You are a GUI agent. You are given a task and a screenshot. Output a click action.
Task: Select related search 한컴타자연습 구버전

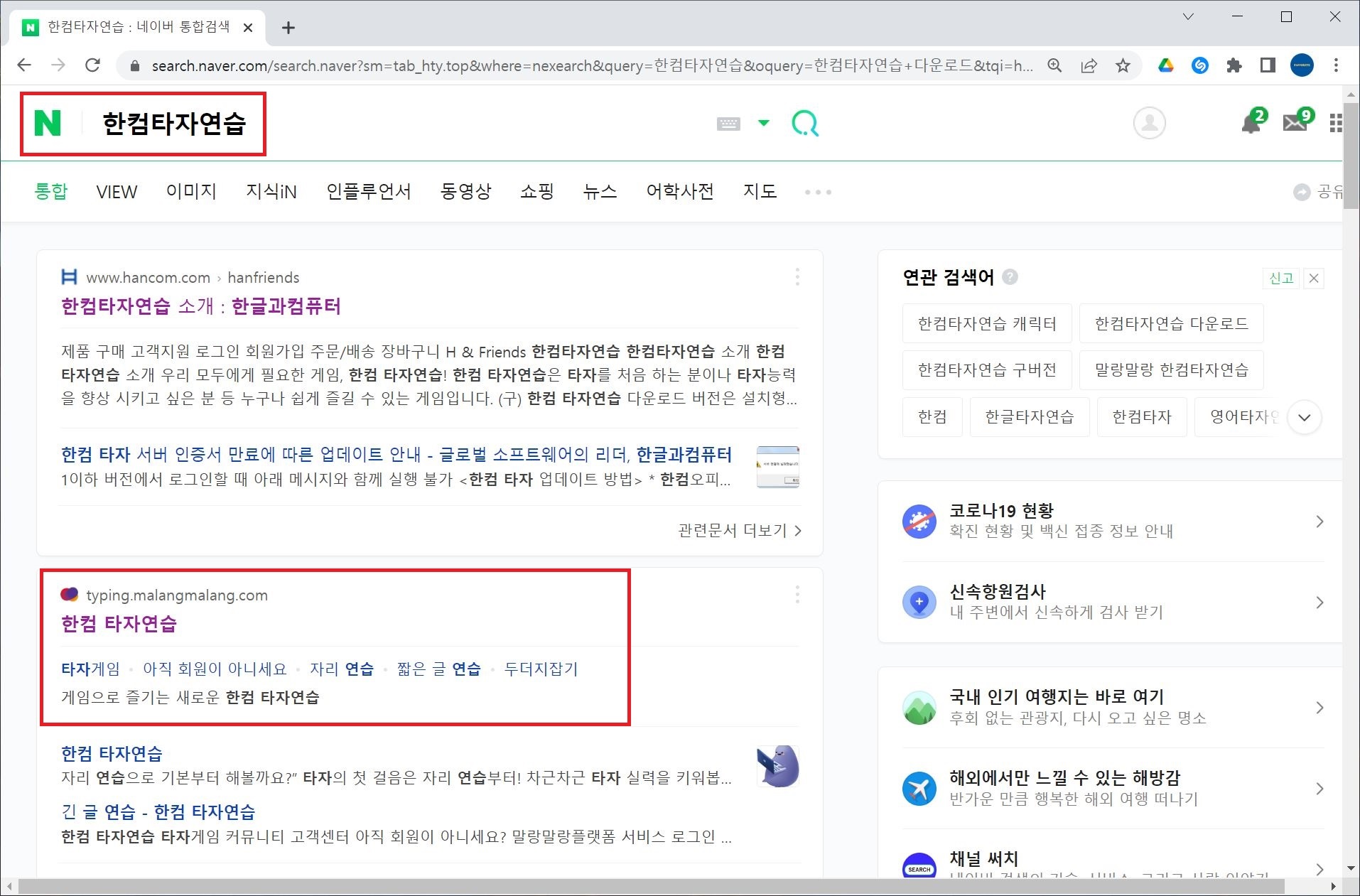tap(987, 370)
